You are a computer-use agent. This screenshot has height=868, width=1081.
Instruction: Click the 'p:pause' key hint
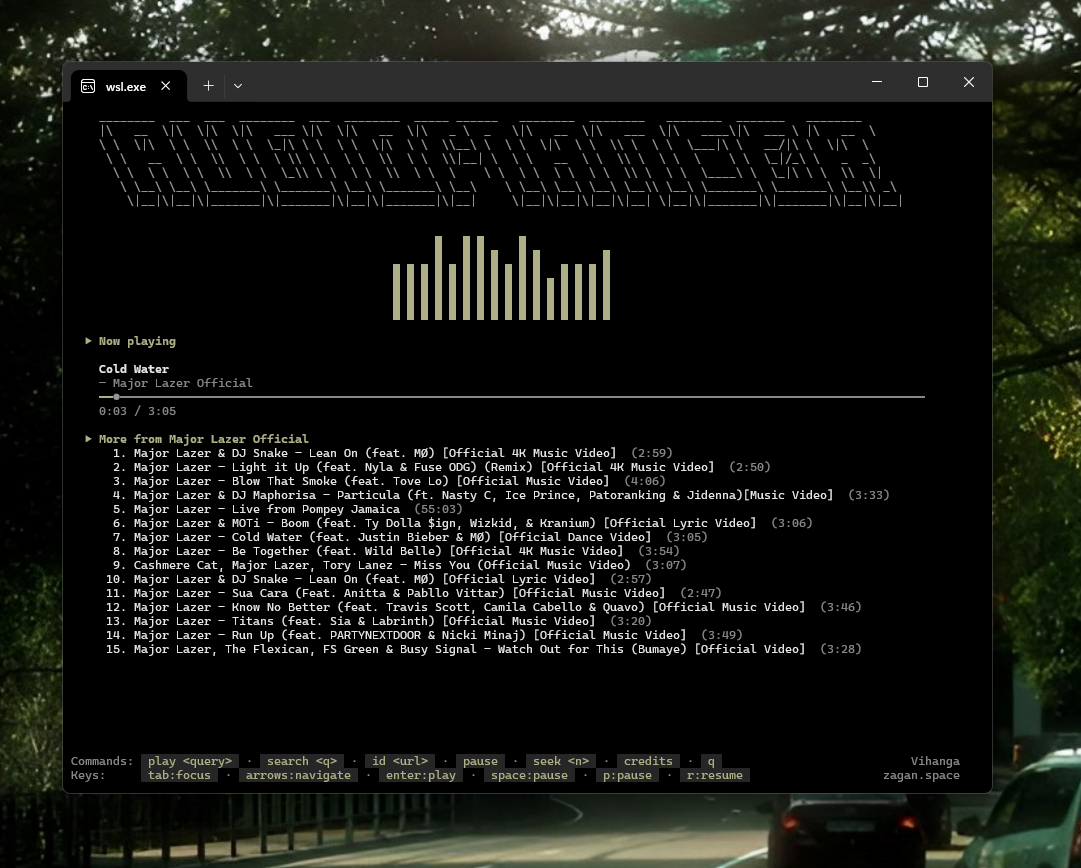coord(627,775)
